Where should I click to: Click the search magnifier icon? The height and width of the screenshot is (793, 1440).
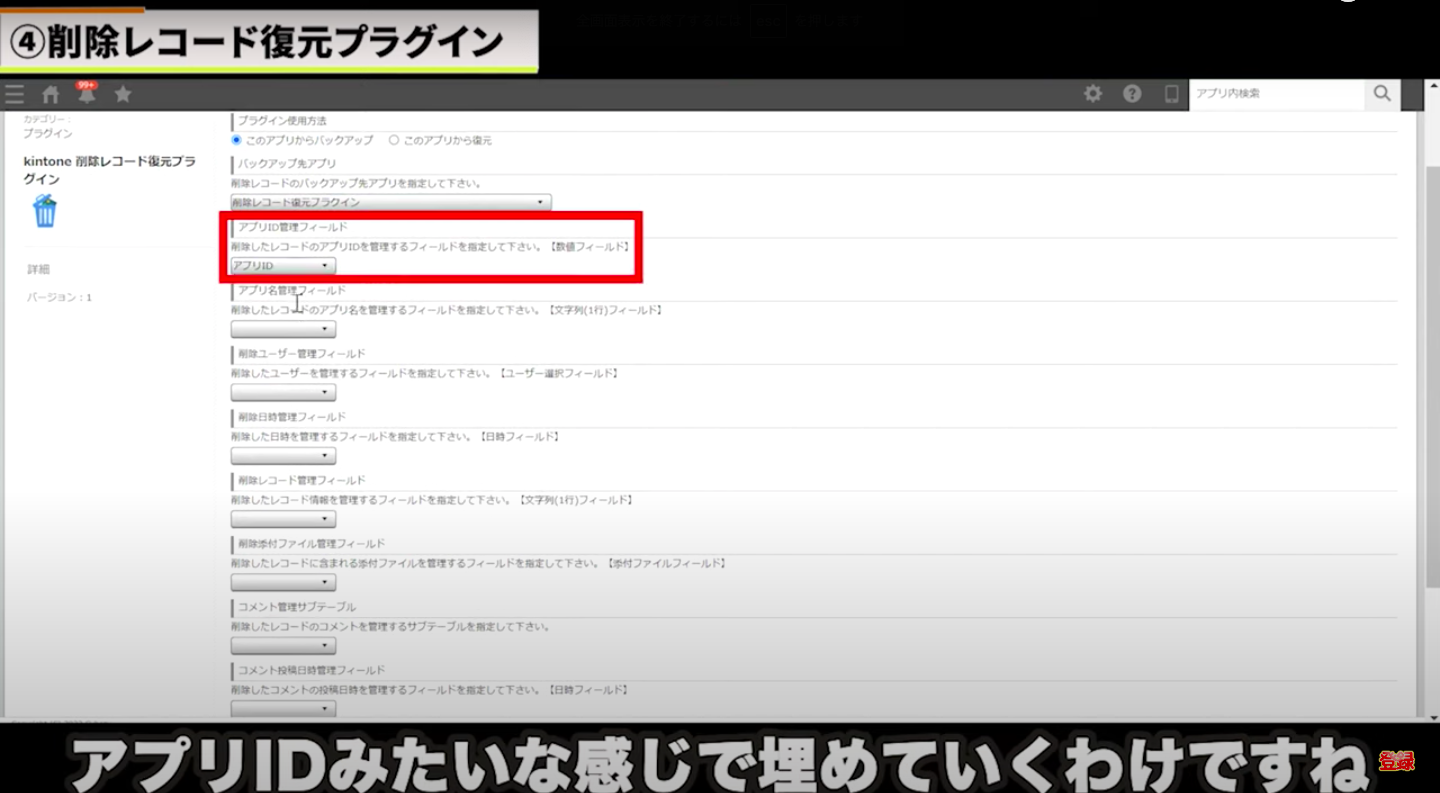[1381, 94]
